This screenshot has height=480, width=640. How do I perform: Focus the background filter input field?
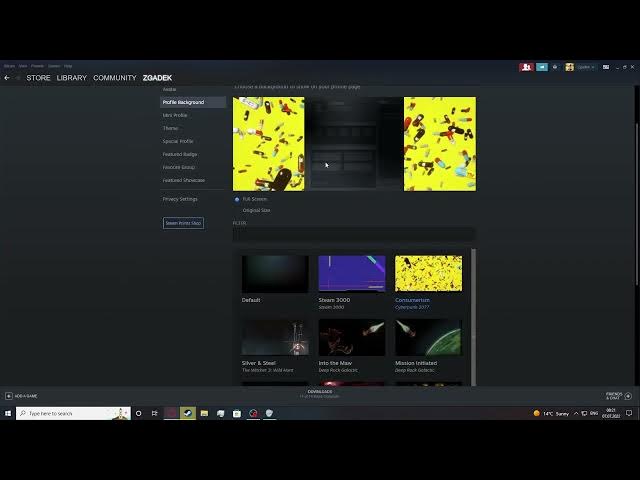(354, 234)
